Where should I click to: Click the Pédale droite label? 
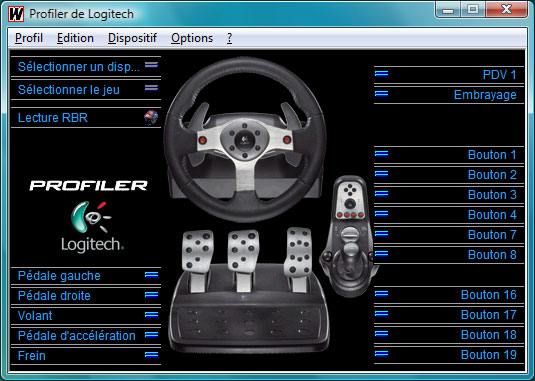tap(54, 295)
